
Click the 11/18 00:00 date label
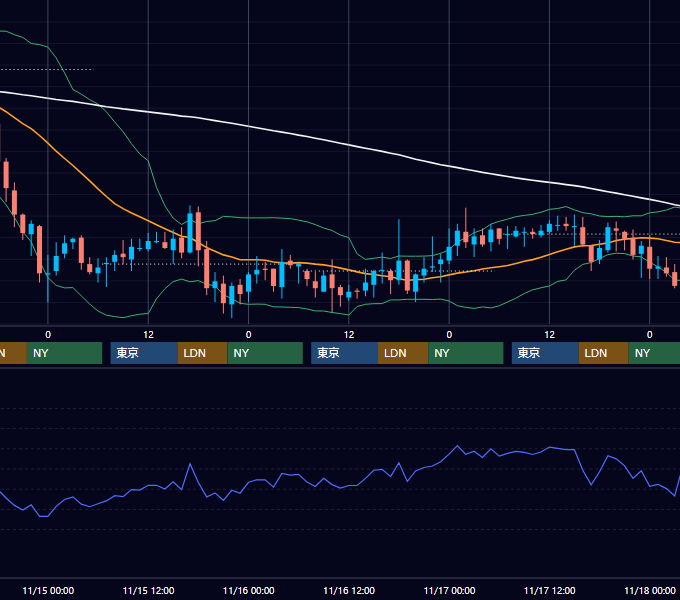pos(650,590)
